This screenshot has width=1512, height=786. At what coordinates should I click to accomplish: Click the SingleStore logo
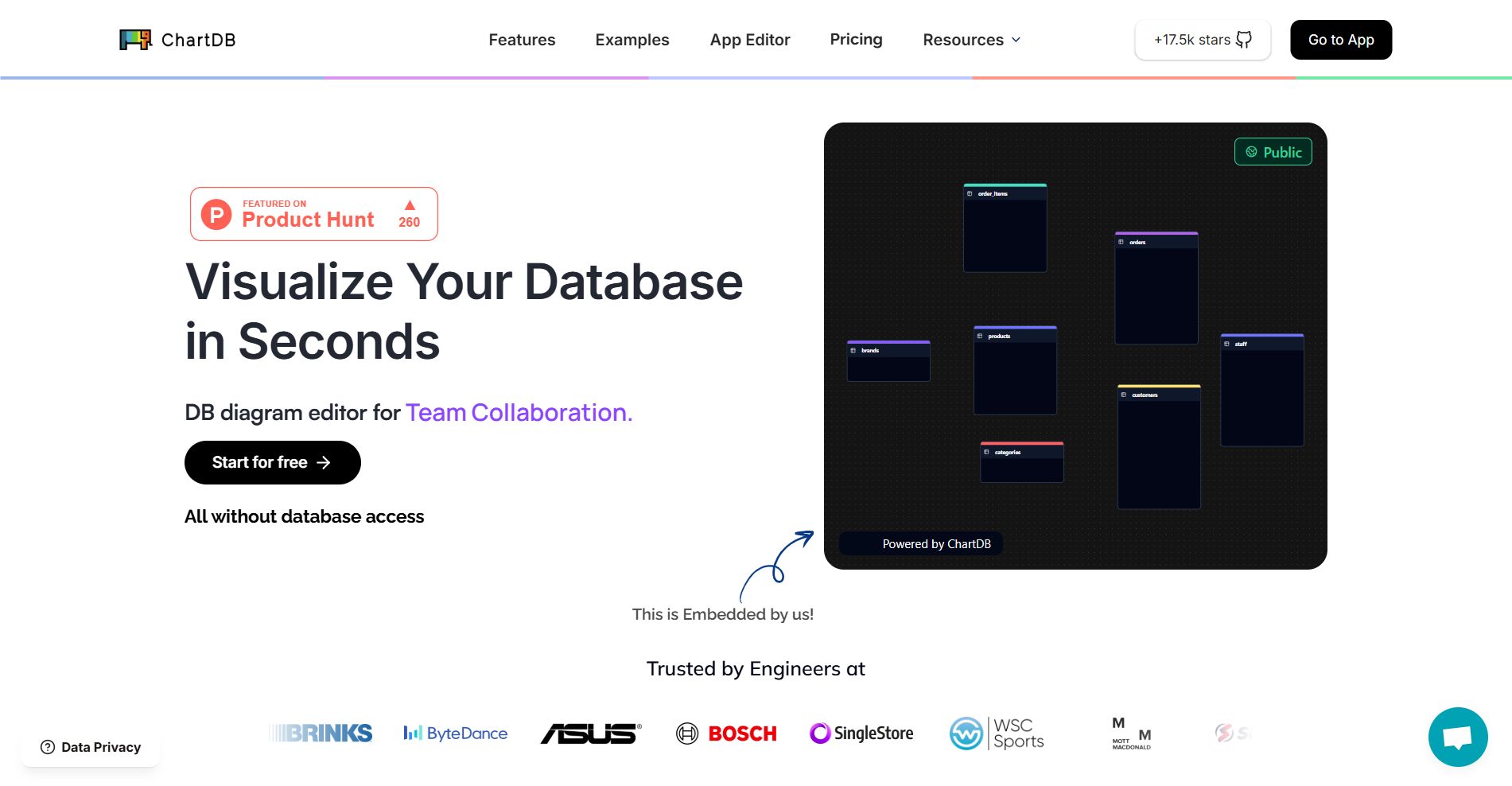tap(861, 733)
